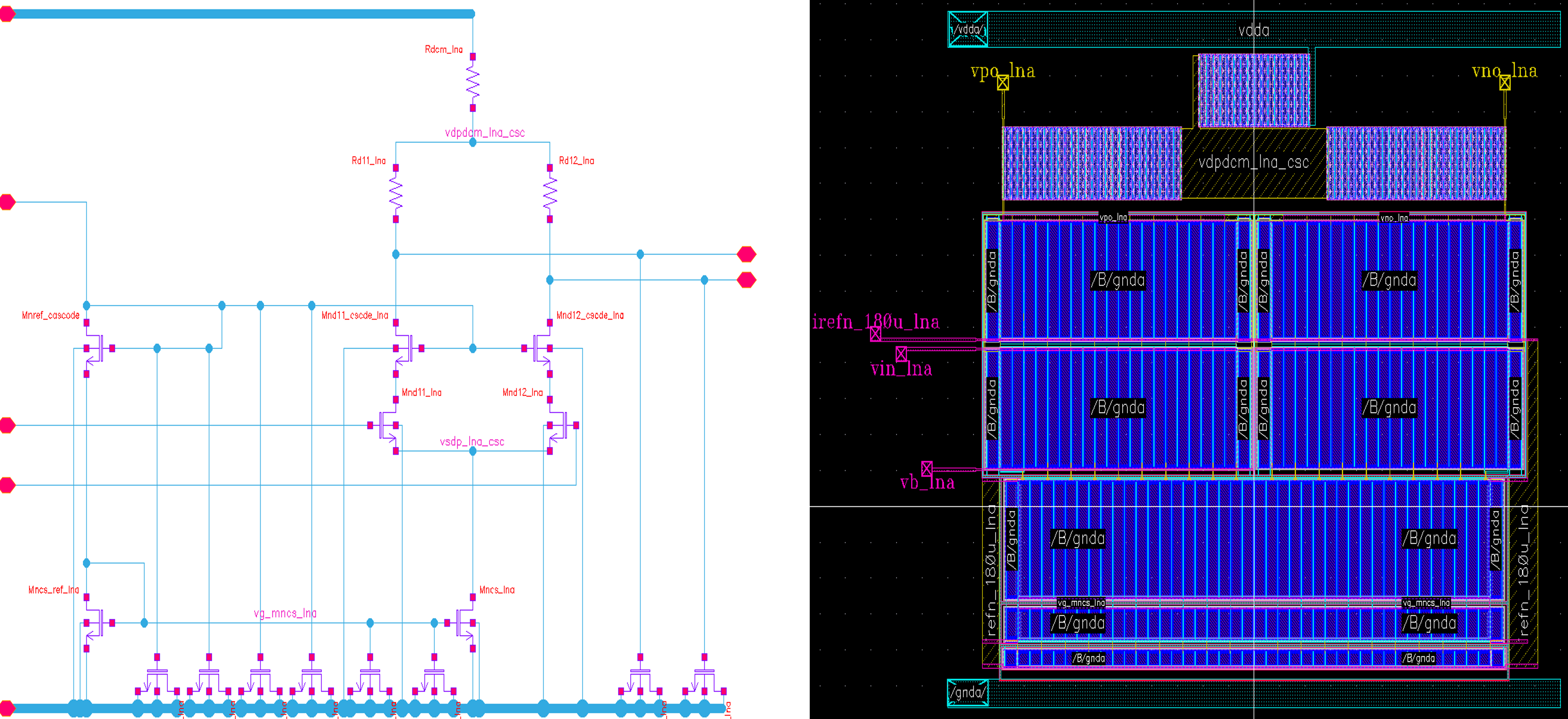Select the Rd11_lna resistor symbol
The image size is (1568, 719).
pyautogui.click(x=396, y=194)
